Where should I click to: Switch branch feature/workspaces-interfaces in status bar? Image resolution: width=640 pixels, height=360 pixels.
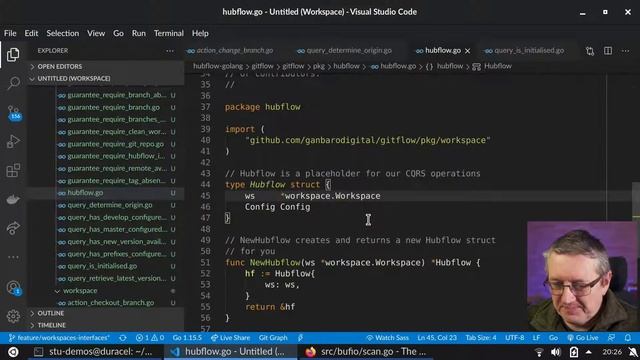pos(59,338)
